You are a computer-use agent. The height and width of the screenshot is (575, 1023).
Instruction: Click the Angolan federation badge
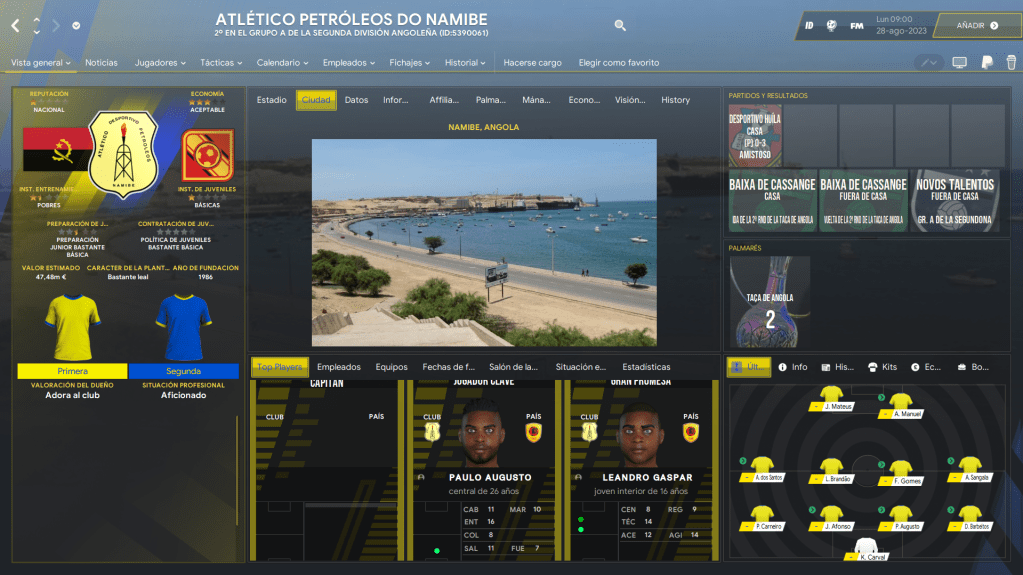pos(207,155)
